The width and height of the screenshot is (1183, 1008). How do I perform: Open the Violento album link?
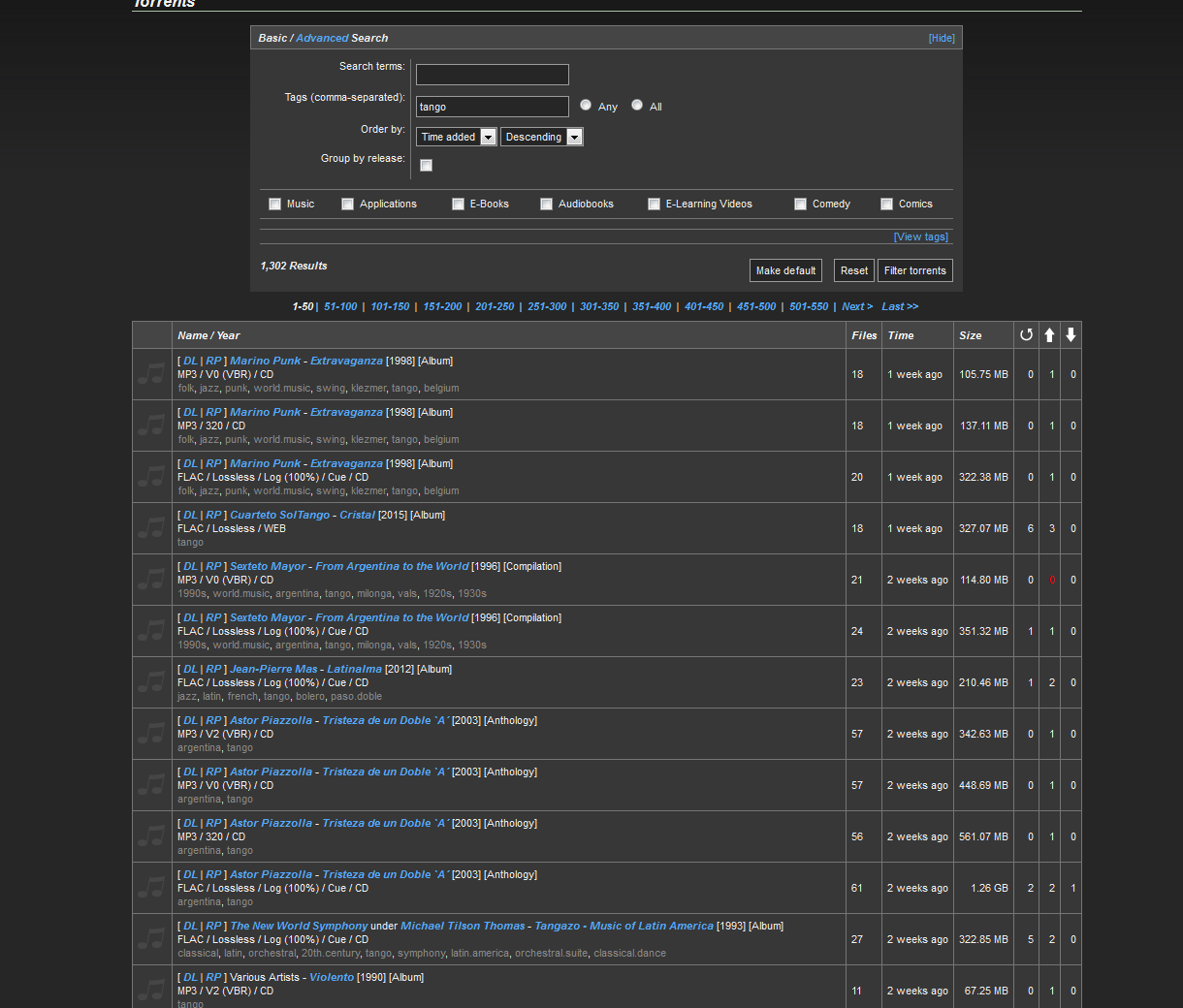click(x=332, y=977)
